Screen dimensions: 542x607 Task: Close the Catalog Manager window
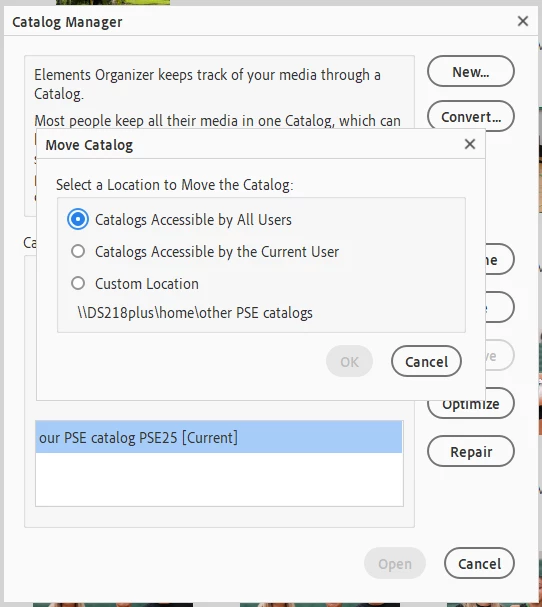(523, 21)
